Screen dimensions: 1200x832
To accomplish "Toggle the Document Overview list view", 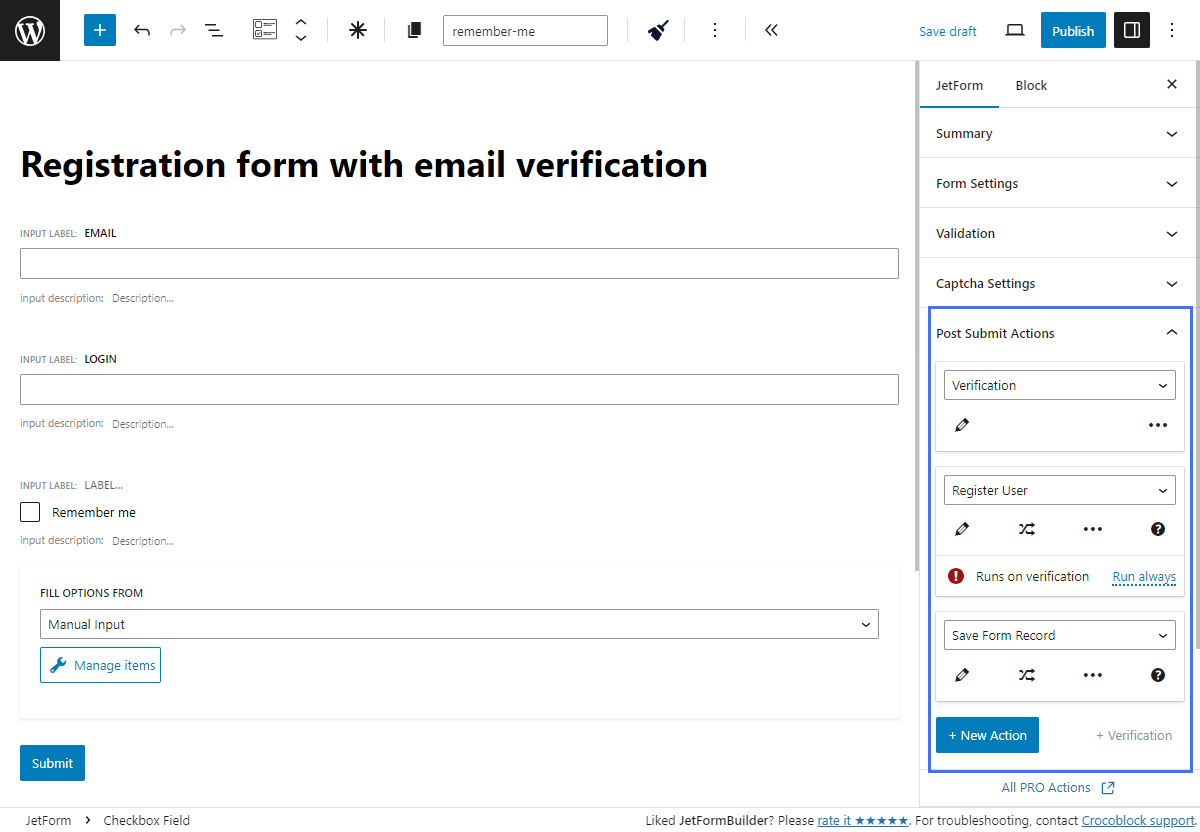I will pos(213,30).
